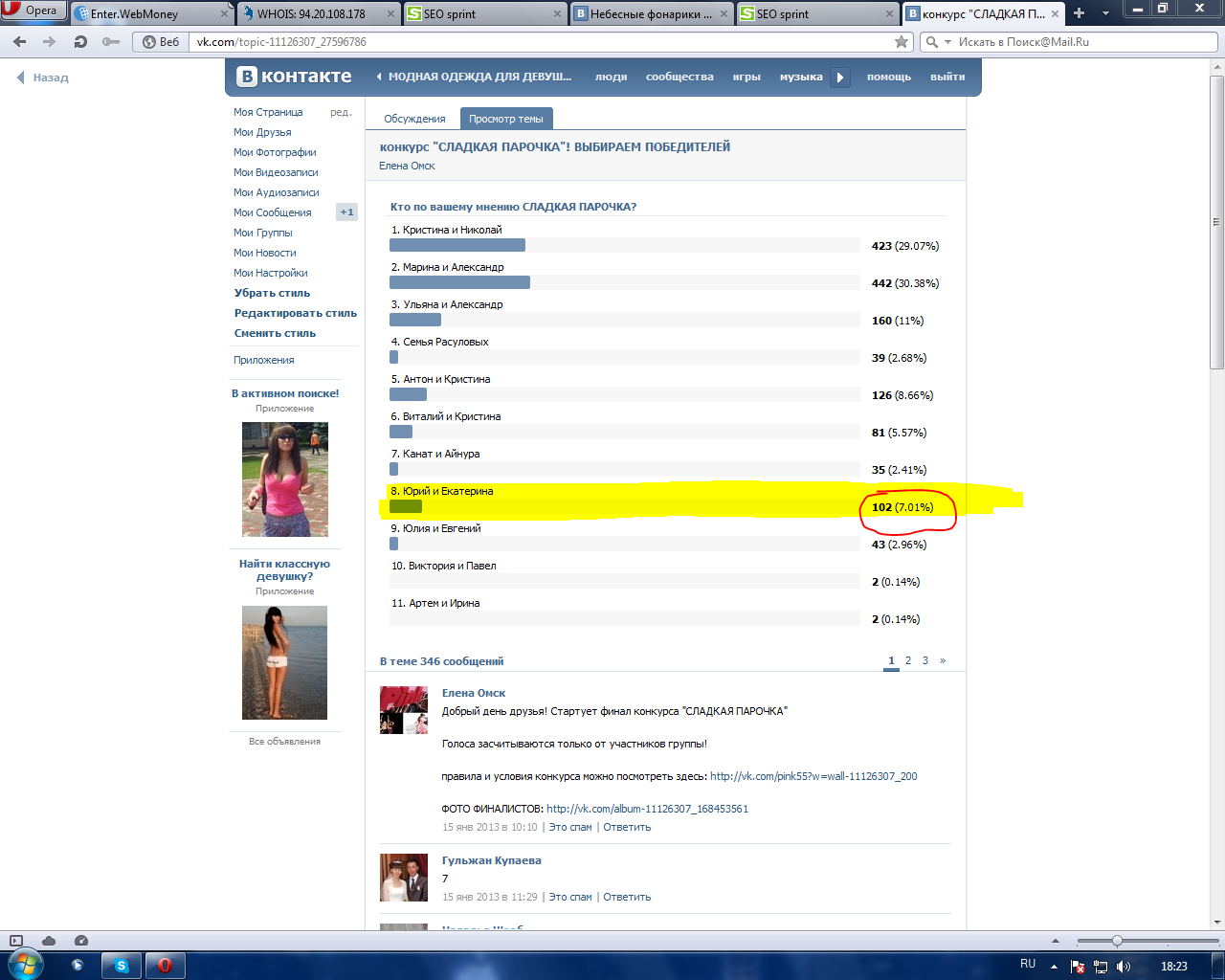1225x980 pixels.
Task: Open the люди header menu
Action: point(611,77)
